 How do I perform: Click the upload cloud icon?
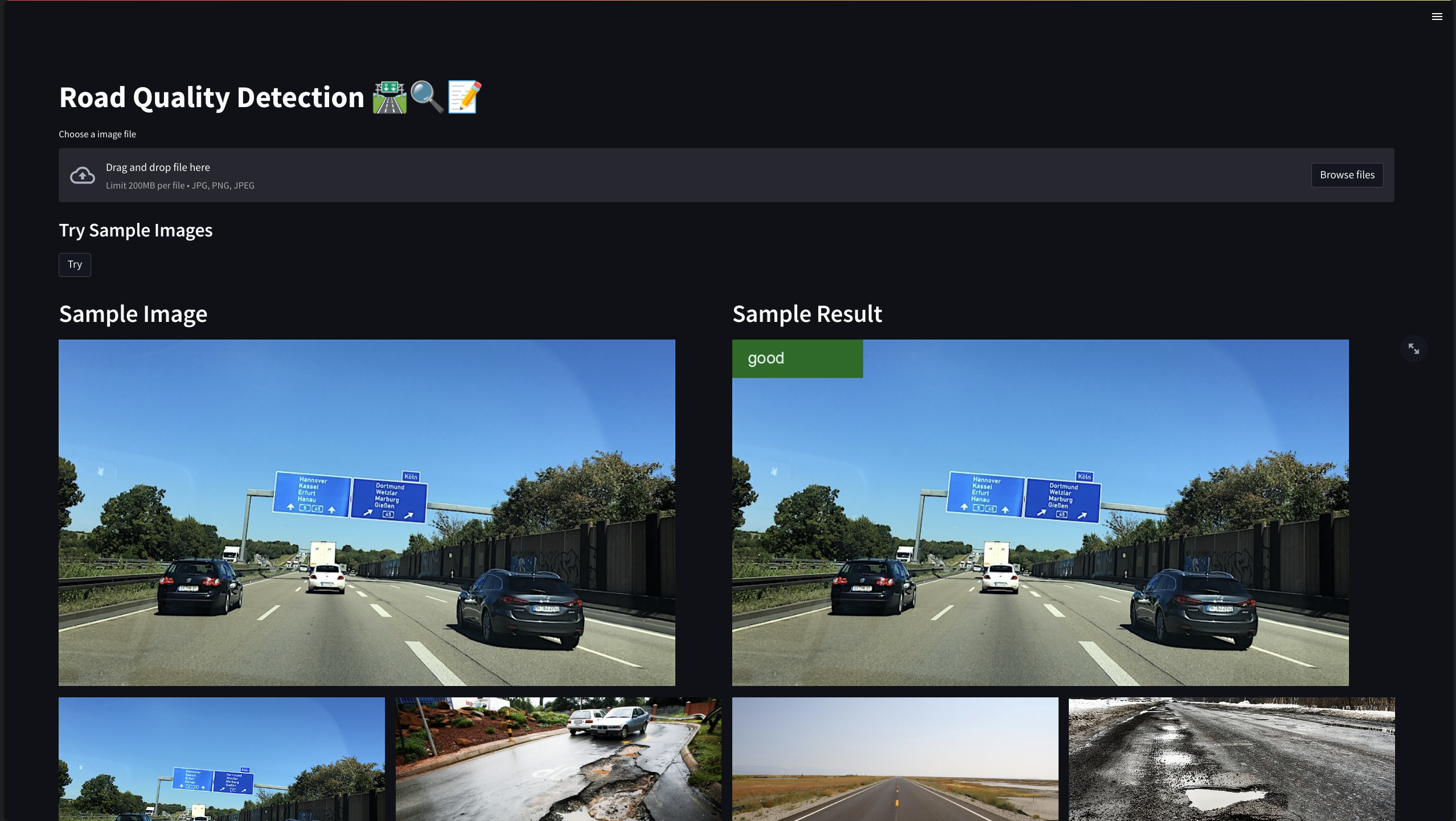83,175
